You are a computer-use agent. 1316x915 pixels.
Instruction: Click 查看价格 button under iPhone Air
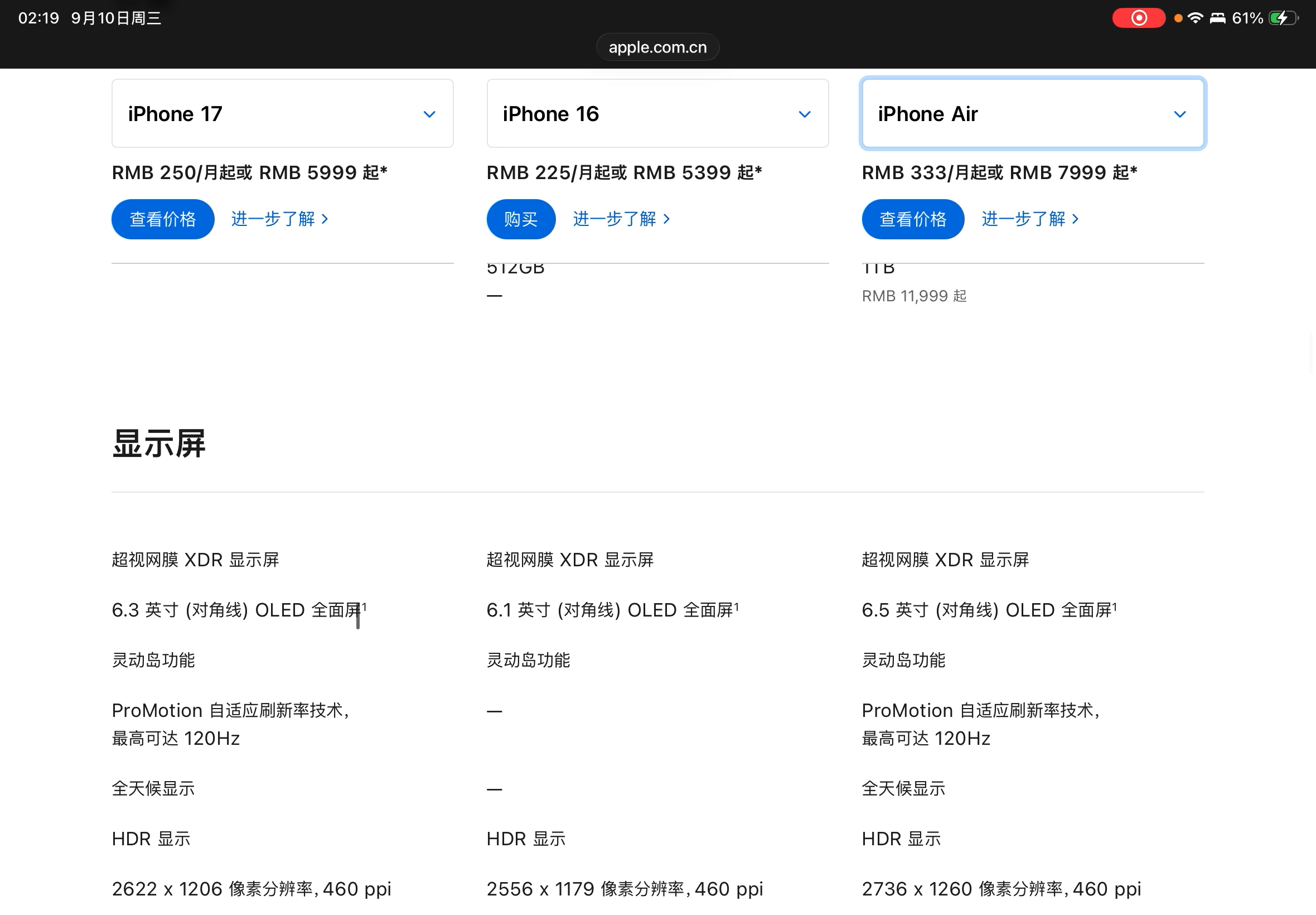coord(913,219)
